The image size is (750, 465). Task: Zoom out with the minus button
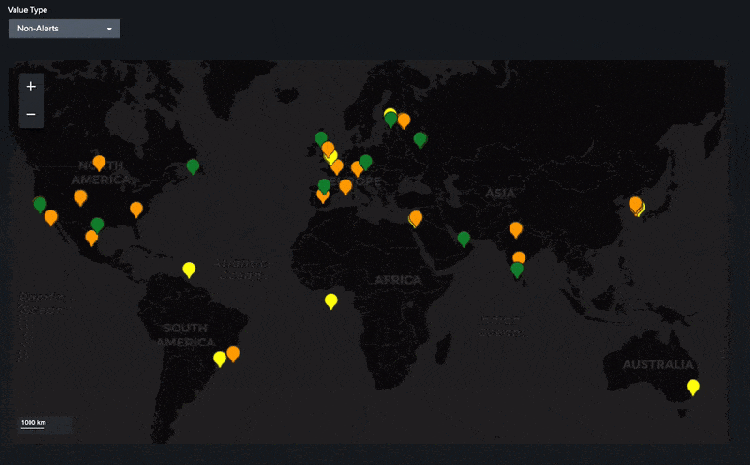31,114
